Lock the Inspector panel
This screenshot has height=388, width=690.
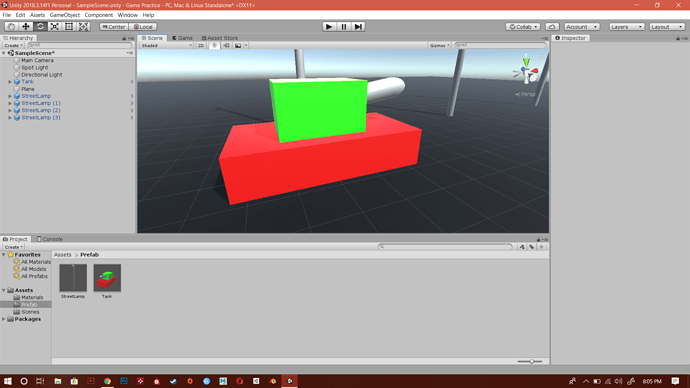pos(678,38)
